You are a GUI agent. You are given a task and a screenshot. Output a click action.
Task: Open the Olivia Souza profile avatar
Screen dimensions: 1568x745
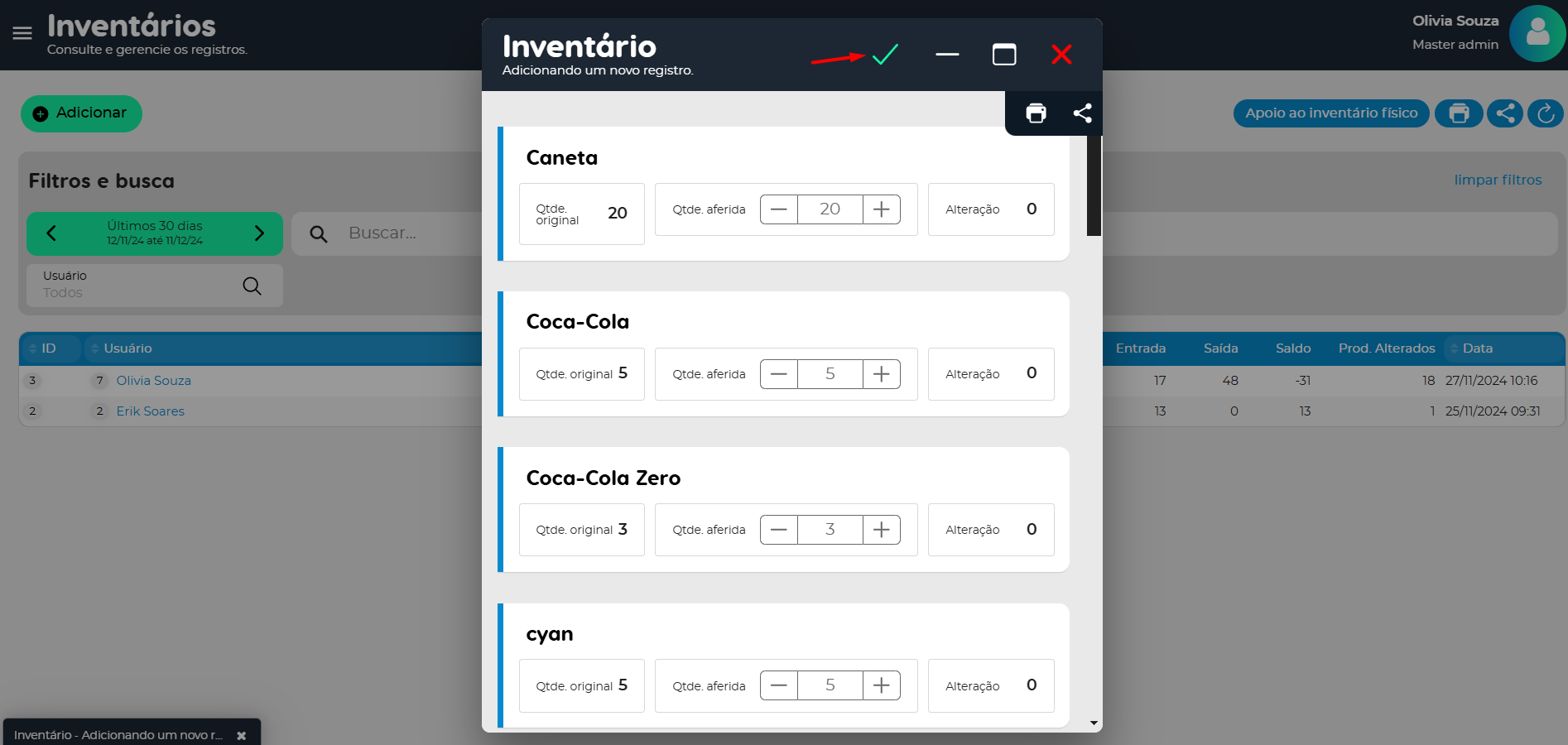[1537, 34]
